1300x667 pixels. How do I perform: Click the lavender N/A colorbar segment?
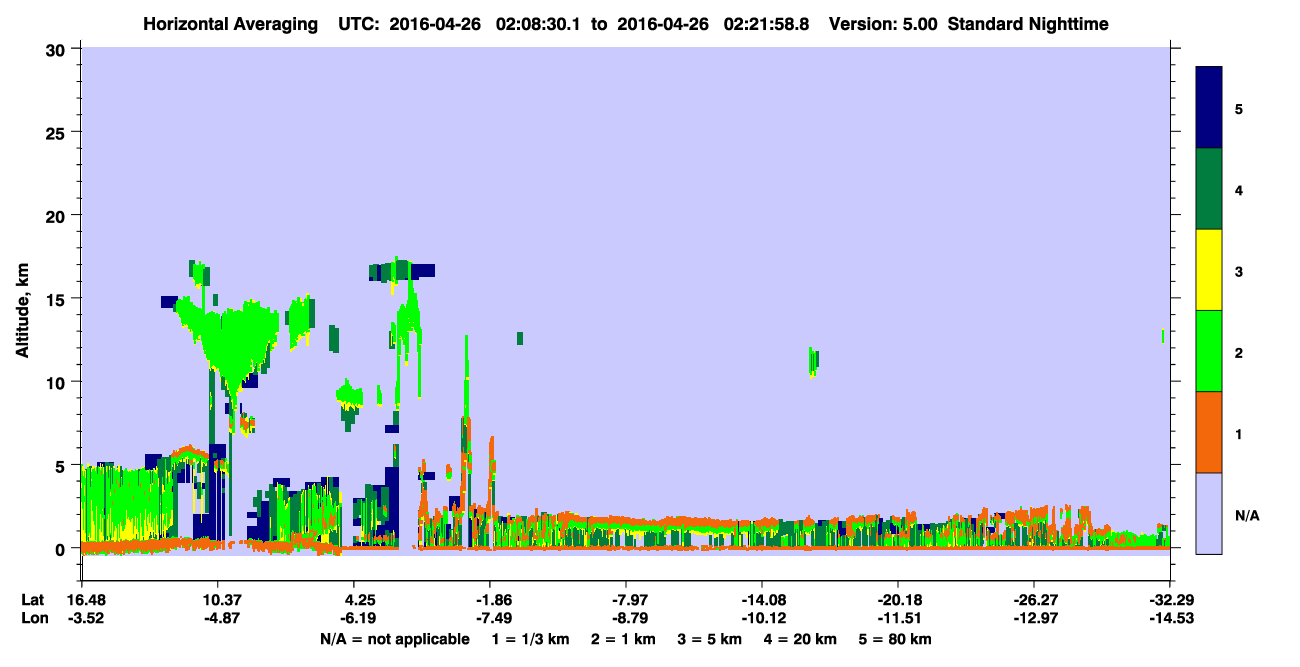(x=1209, y=513)
